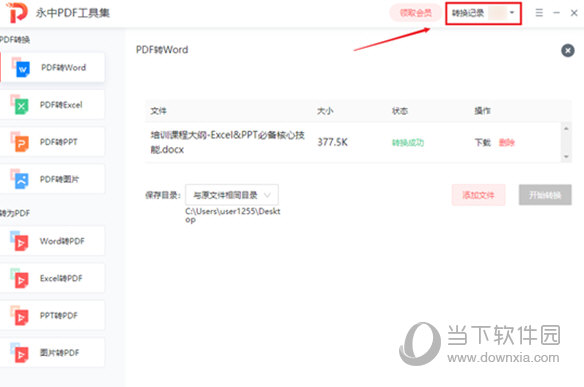Select the PDF转Excel icon in sidebar
This screenshot has height=387, width=584.
[x=20, y=105]
